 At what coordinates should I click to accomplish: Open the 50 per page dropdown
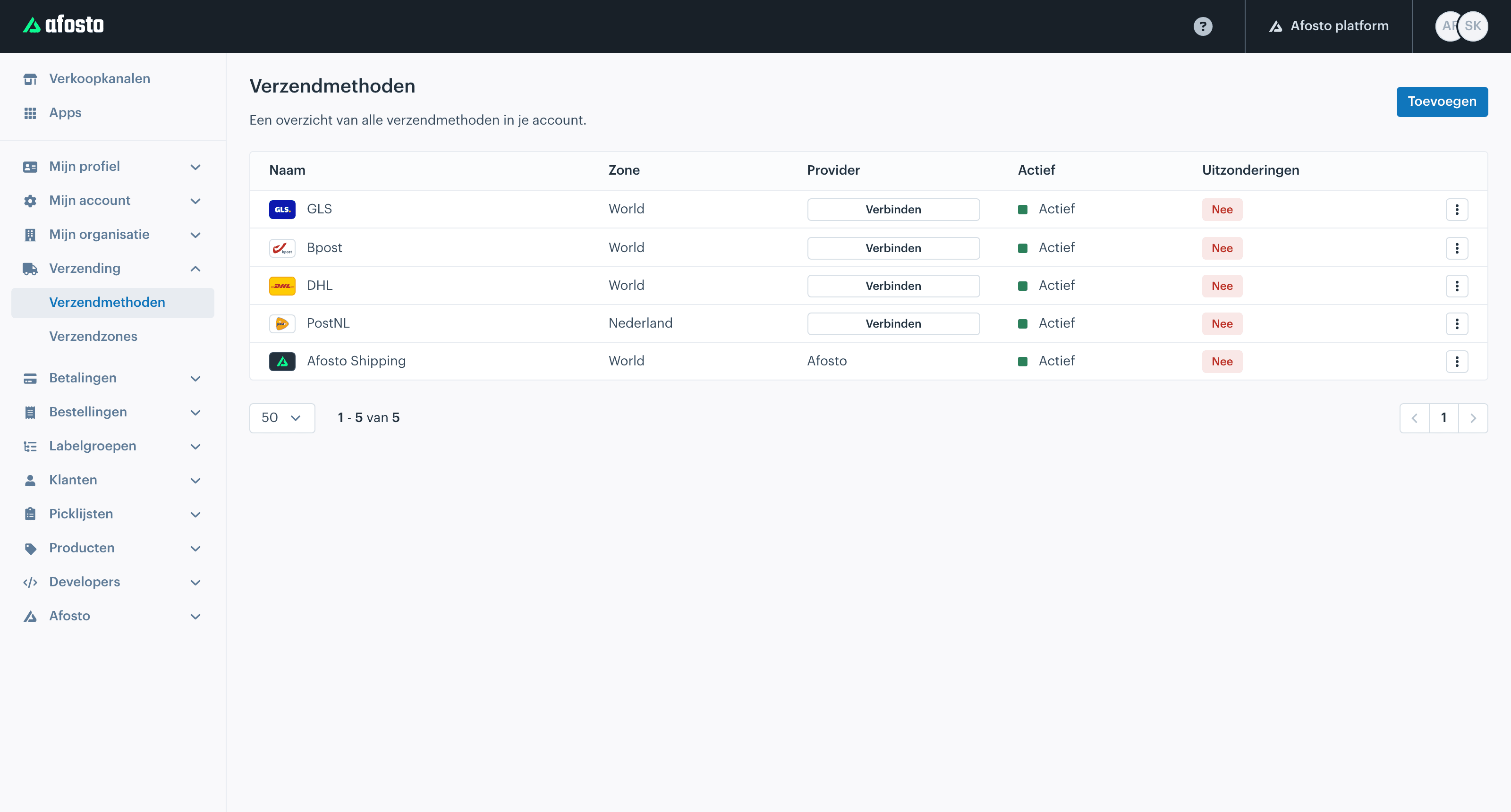[x=282, y=418]
